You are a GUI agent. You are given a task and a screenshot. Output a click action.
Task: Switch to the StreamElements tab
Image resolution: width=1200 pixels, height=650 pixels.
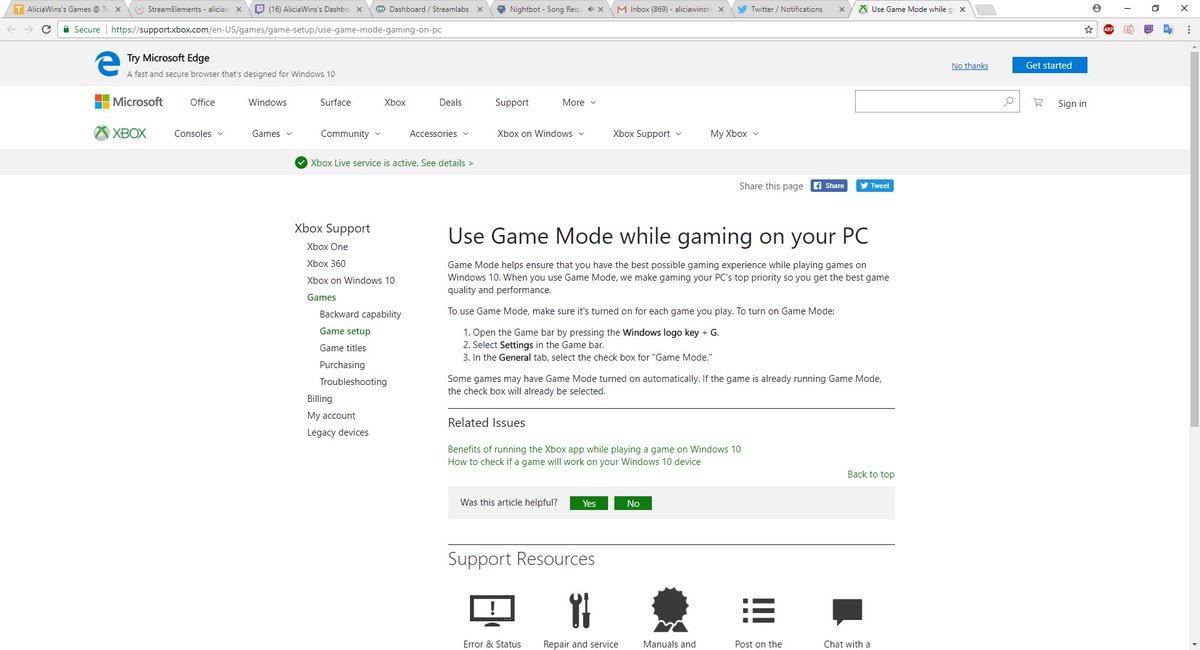(x=187, y=9)
